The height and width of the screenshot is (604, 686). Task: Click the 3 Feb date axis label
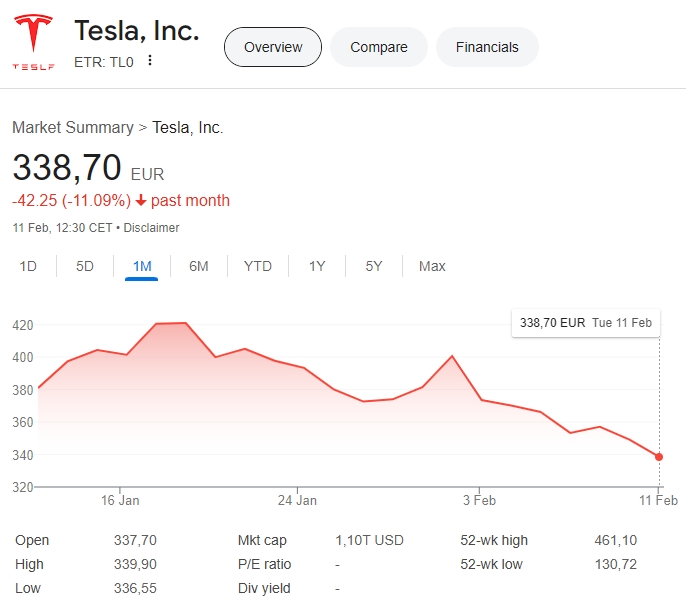pos(479,500)
